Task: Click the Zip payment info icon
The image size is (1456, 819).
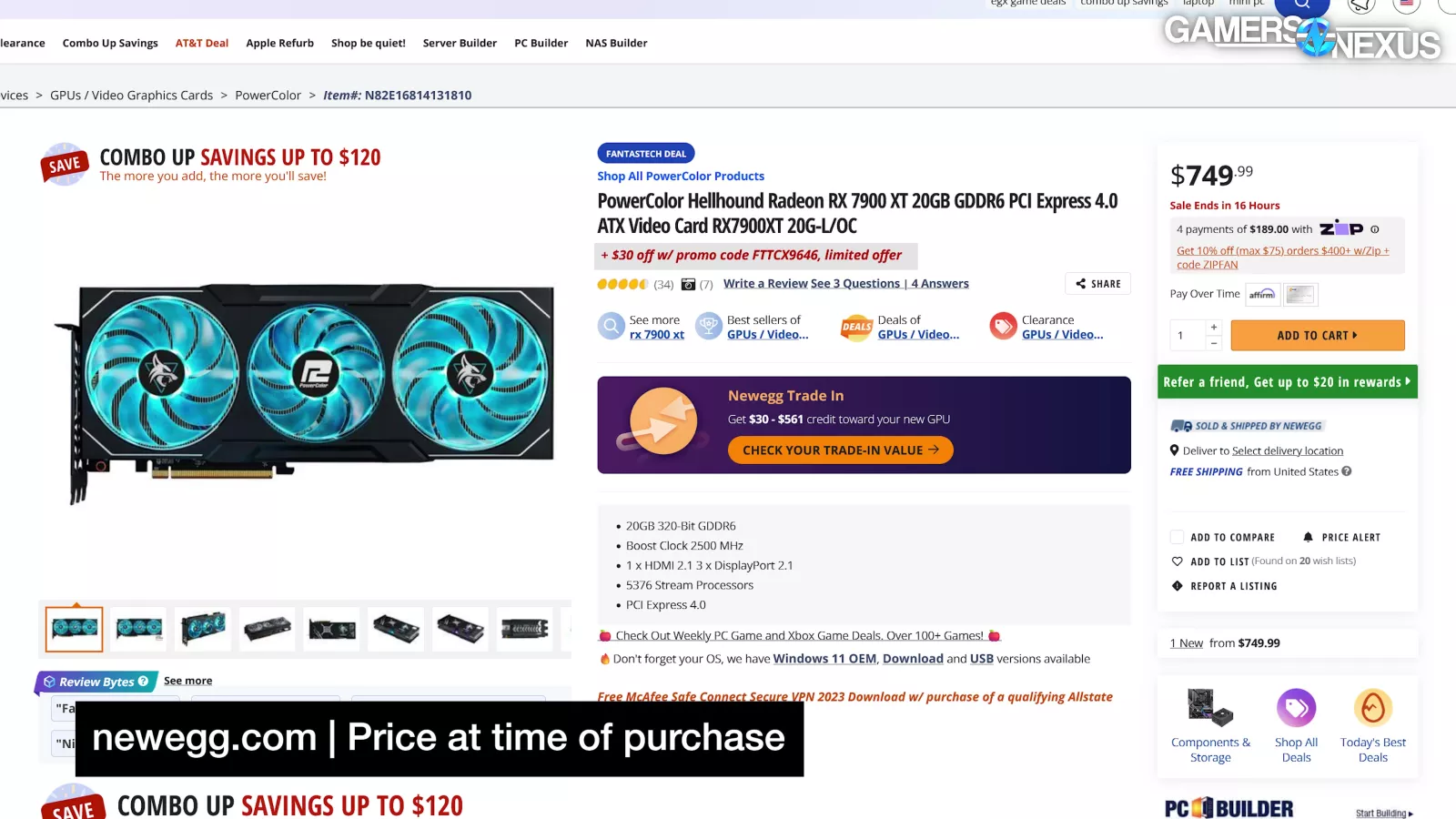Action: 1374,229
